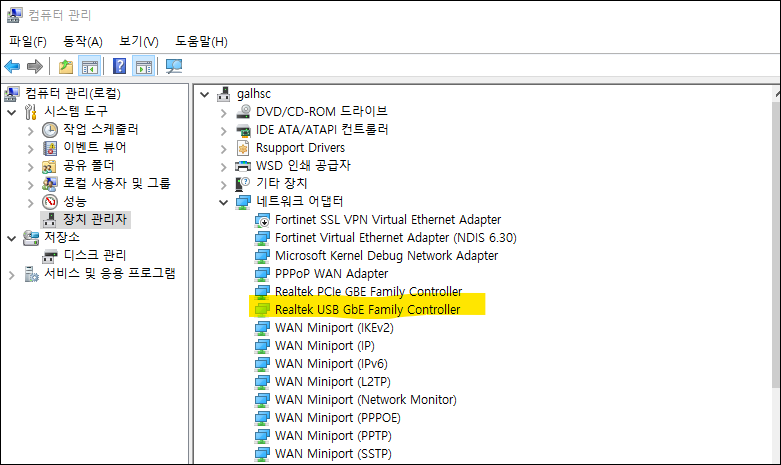Toggle the Show/Hide Action Pane icon
The width and height of the screenshot is (781, 465).
click(x=143, y=67)
